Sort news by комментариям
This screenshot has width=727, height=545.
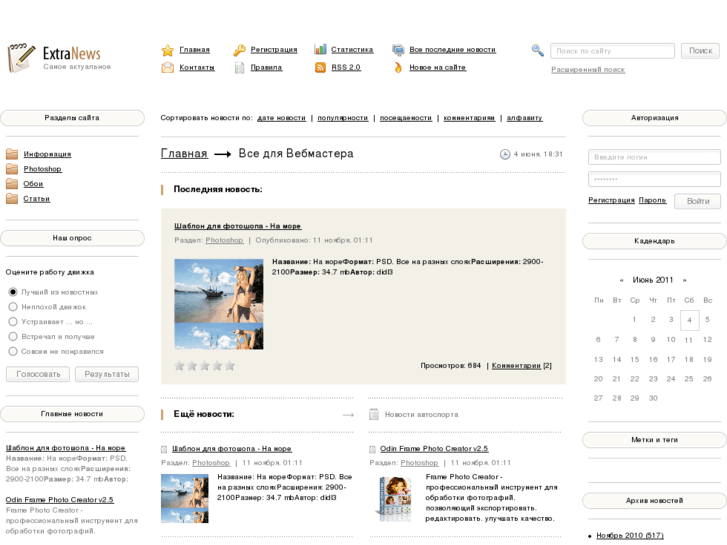tap(469, 118)
